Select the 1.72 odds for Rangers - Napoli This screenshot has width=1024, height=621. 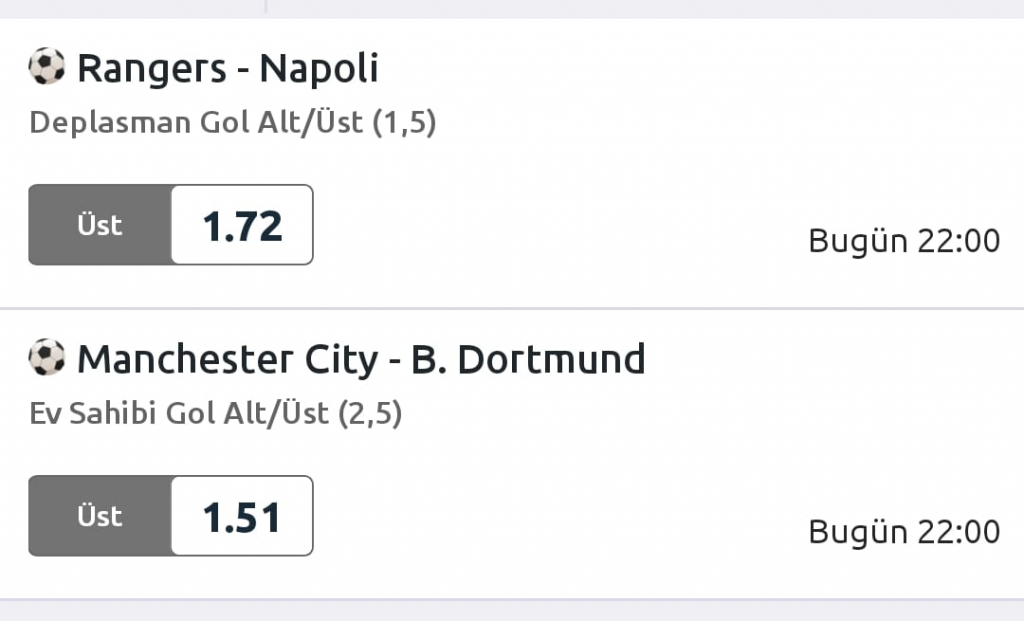point(242,226)
